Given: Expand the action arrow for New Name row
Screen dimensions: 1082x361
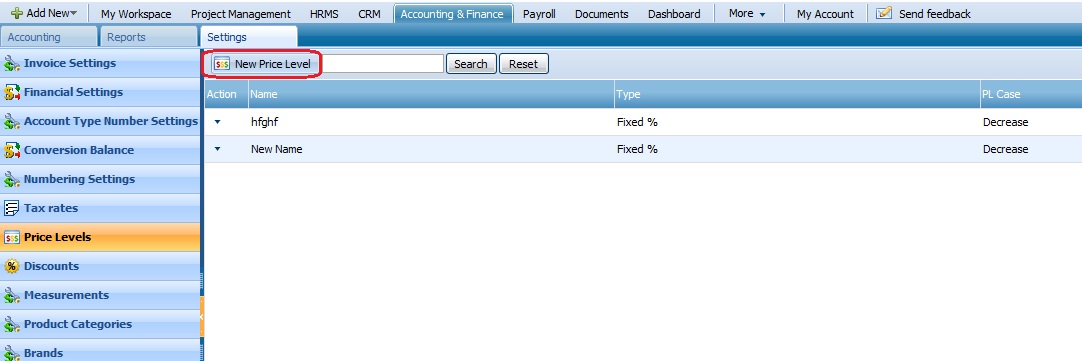Looking at the screenshot, I should pyautogui.click(x=217, y=148).
